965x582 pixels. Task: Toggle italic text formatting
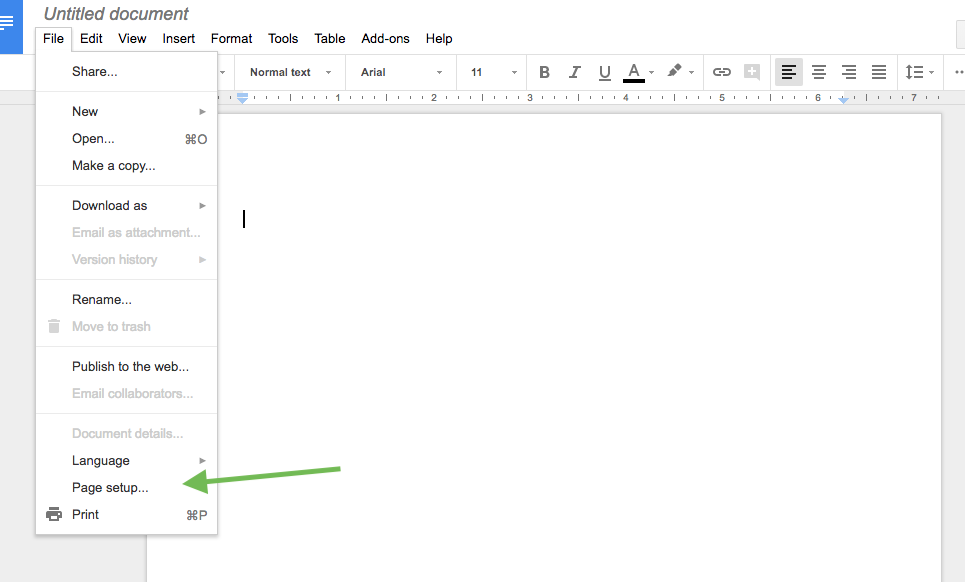(x=574, y=72)
